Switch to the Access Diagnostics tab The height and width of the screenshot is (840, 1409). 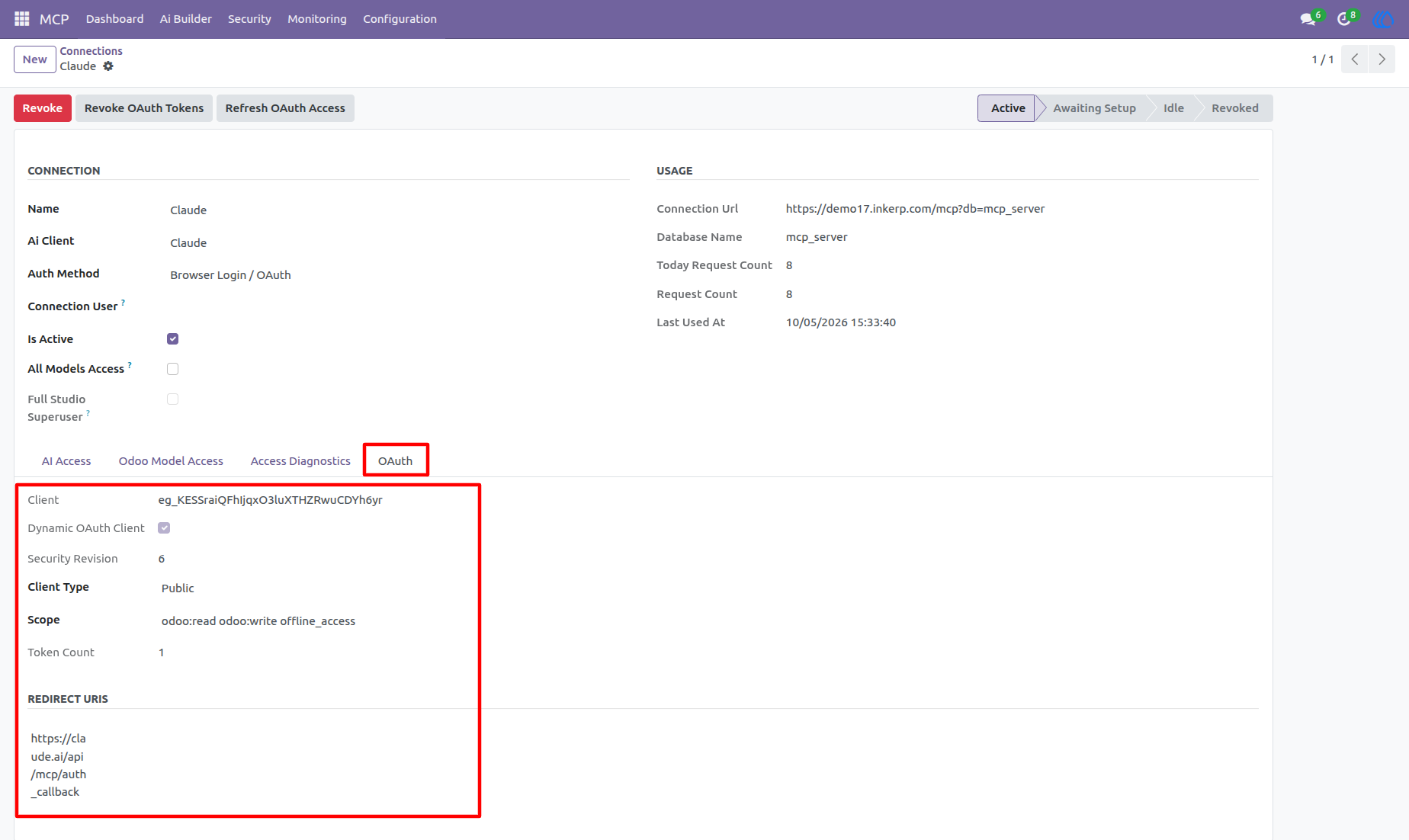point(300,461)
